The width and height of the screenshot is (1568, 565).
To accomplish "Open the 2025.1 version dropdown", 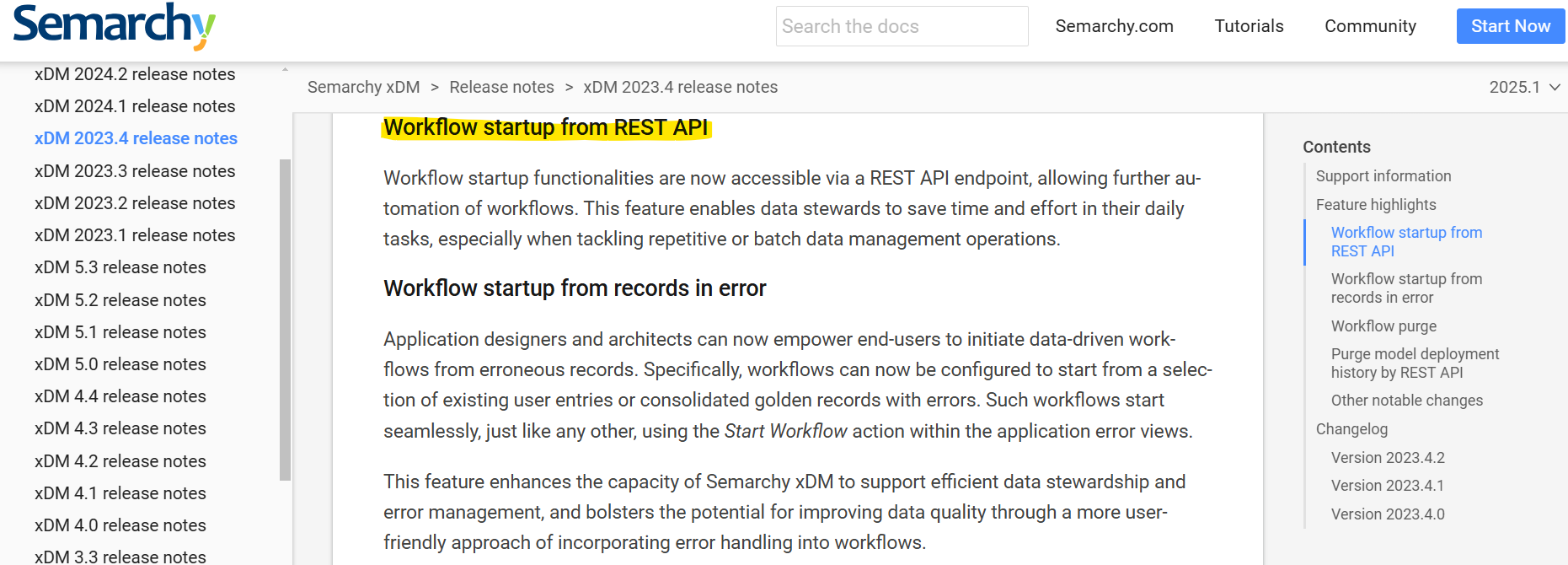I will click(1524, 87).
